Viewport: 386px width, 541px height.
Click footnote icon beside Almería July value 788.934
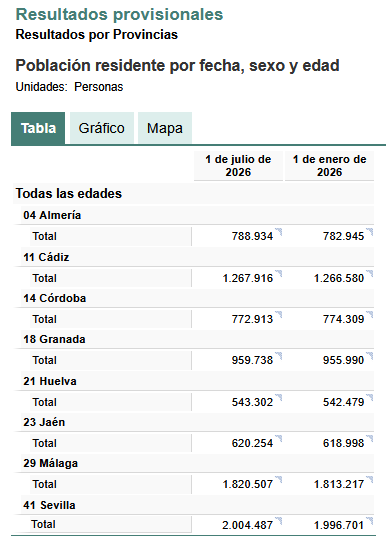pos(278,232)
